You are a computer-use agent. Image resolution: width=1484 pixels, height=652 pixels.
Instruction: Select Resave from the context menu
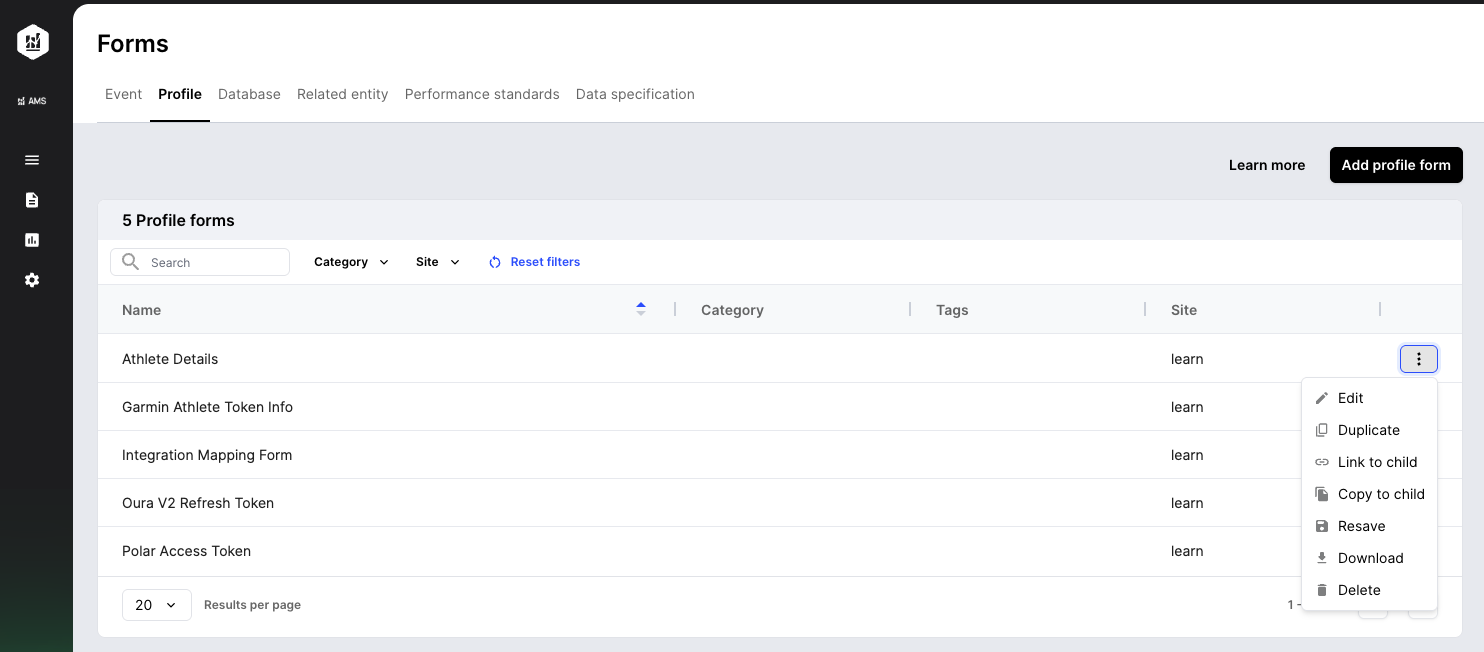[1362, 526]
